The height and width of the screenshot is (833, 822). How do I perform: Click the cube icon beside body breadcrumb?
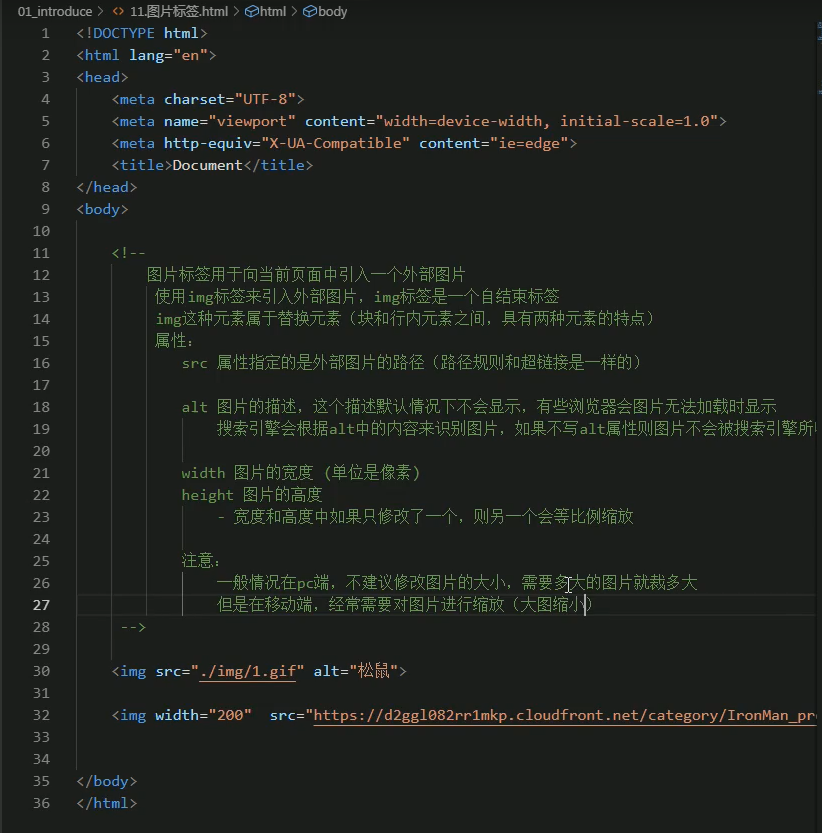pyautogui.click(x=309, y=11)
